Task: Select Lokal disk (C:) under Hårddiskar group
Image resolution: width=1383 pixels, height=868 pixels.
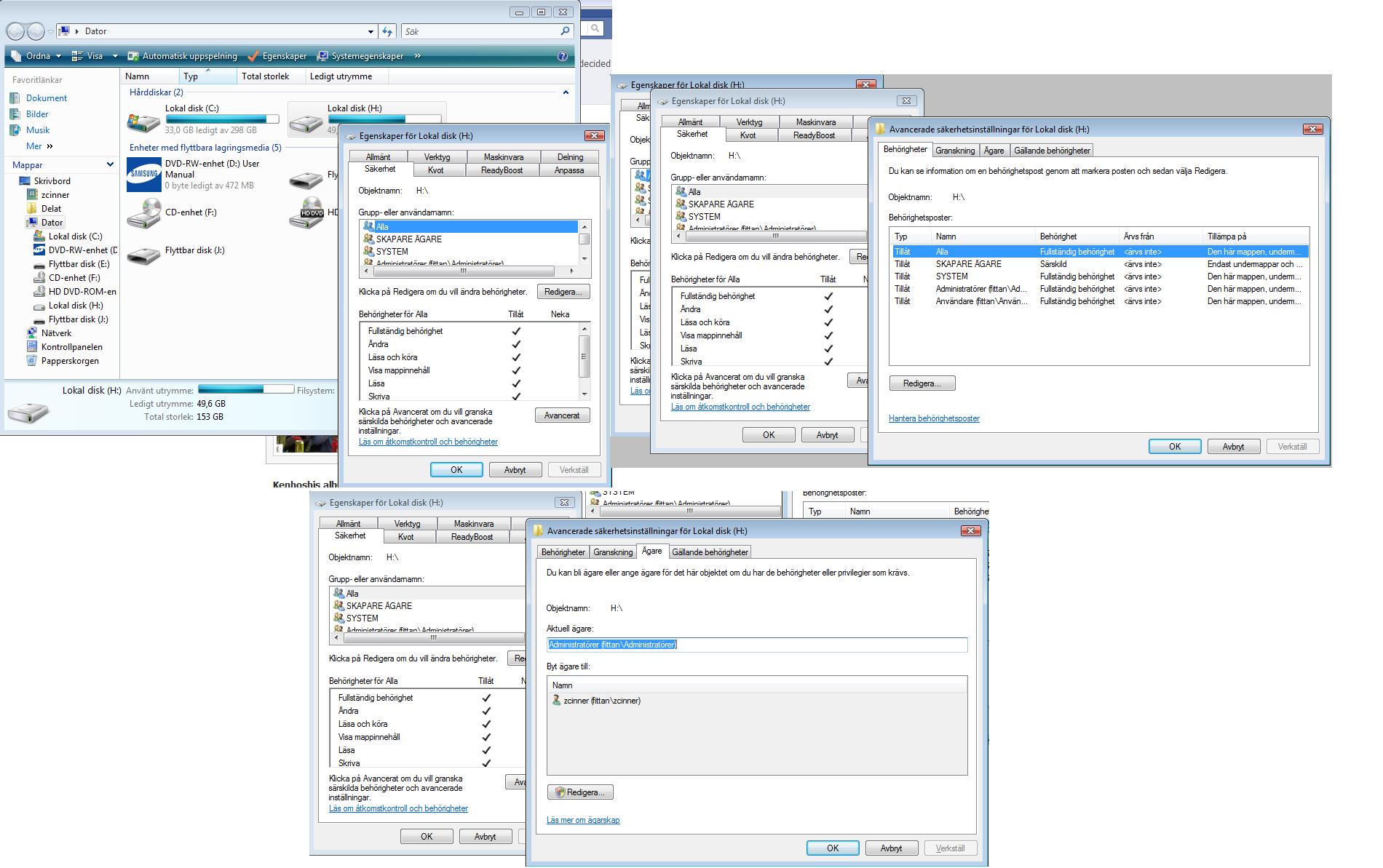Action: point(203,119)
